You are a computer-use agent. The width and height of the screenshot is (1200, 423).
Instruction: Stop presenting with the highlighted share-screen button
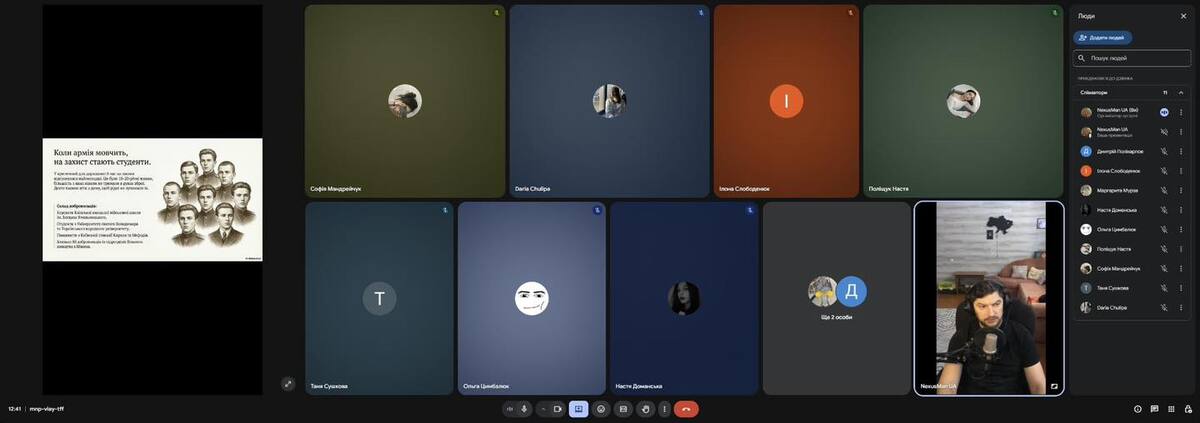tap(578, 409)
